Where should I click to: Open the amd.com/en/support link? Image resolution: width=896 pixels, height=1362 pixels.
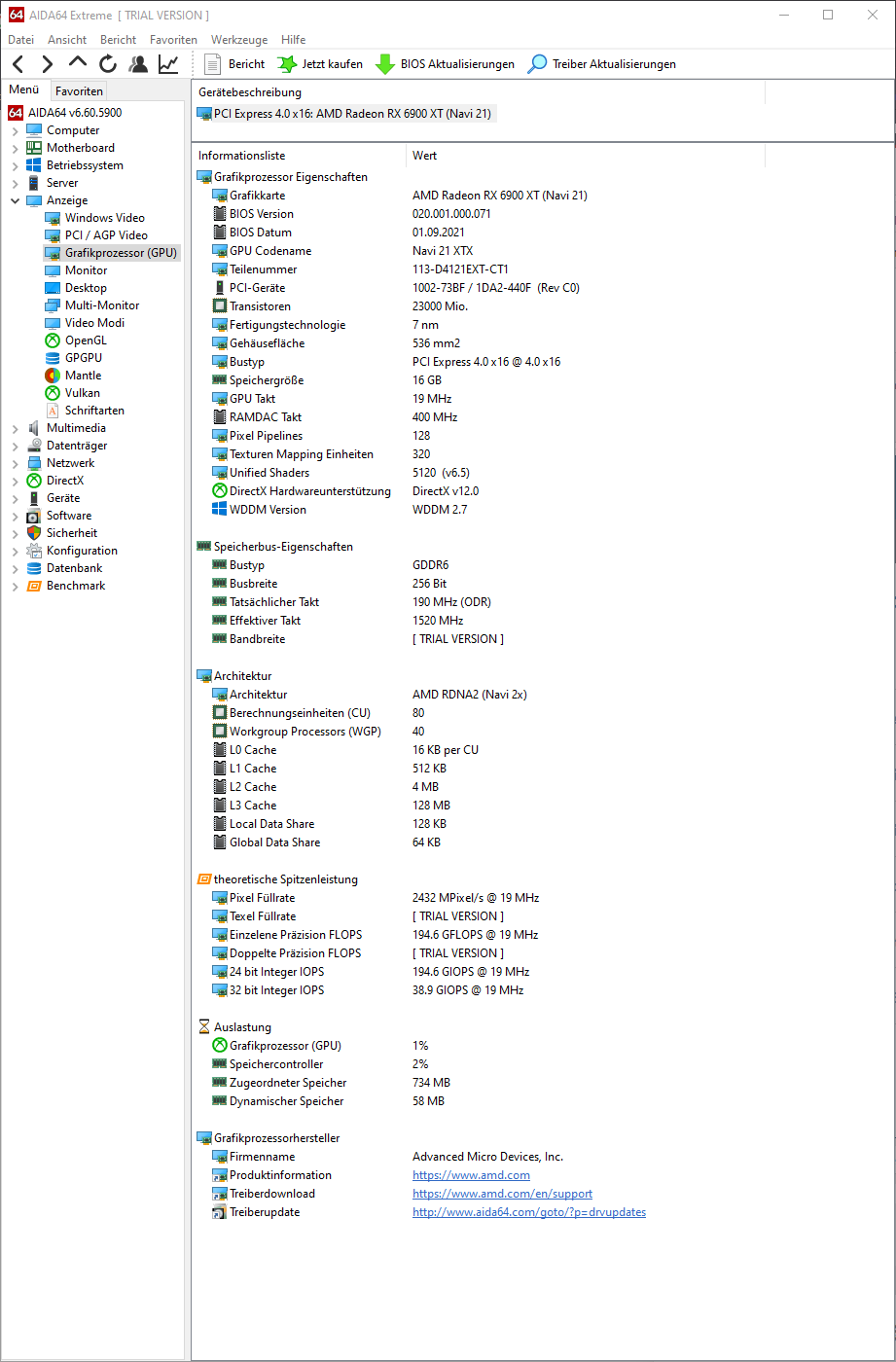point(502,1194)
